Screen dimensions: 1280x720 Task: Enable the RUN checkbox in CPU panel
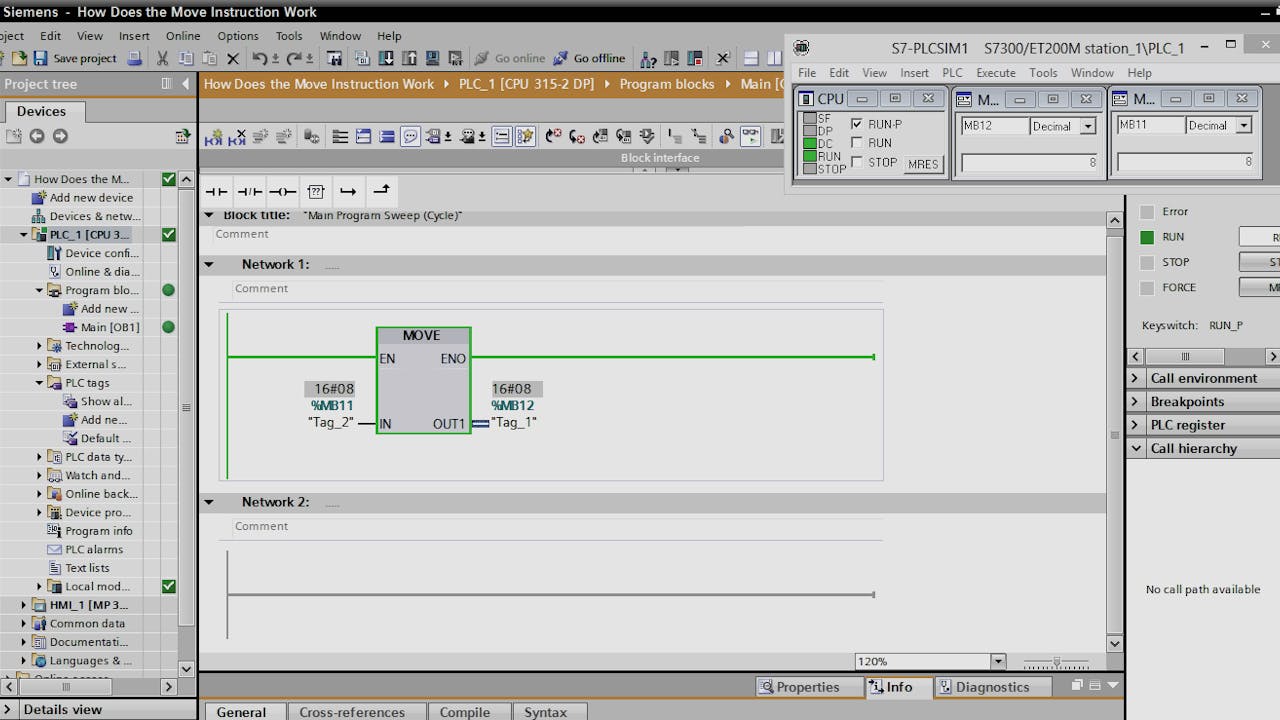(x=857, y=143)
